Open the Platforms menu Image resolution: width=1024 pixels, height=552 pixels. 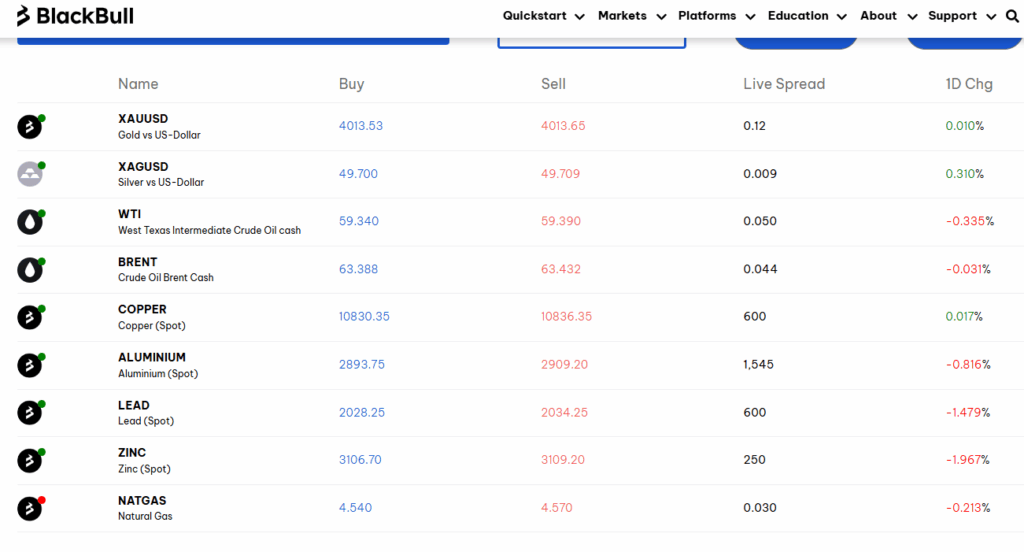click(707, 16)
